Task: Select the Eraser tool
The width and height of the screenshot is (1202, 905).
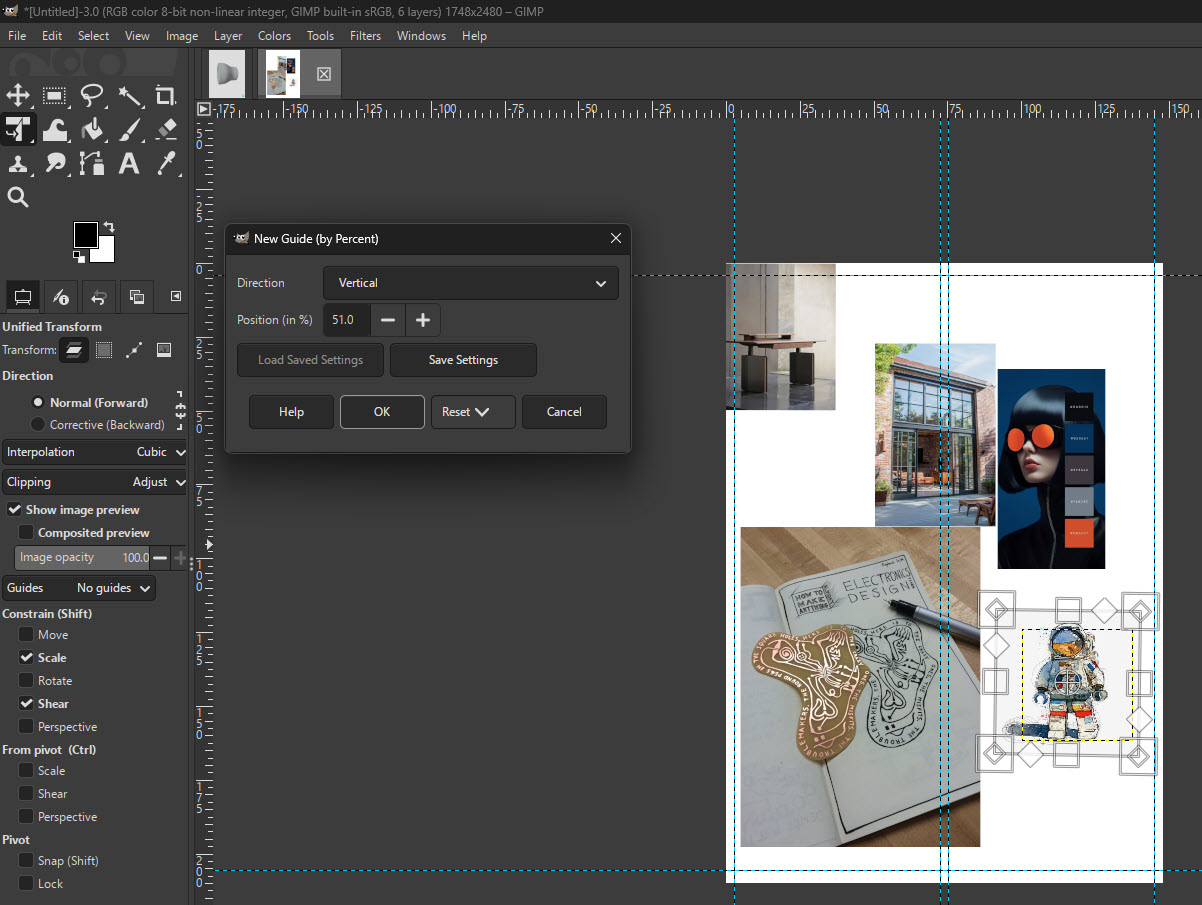Action: pos(165,129)
